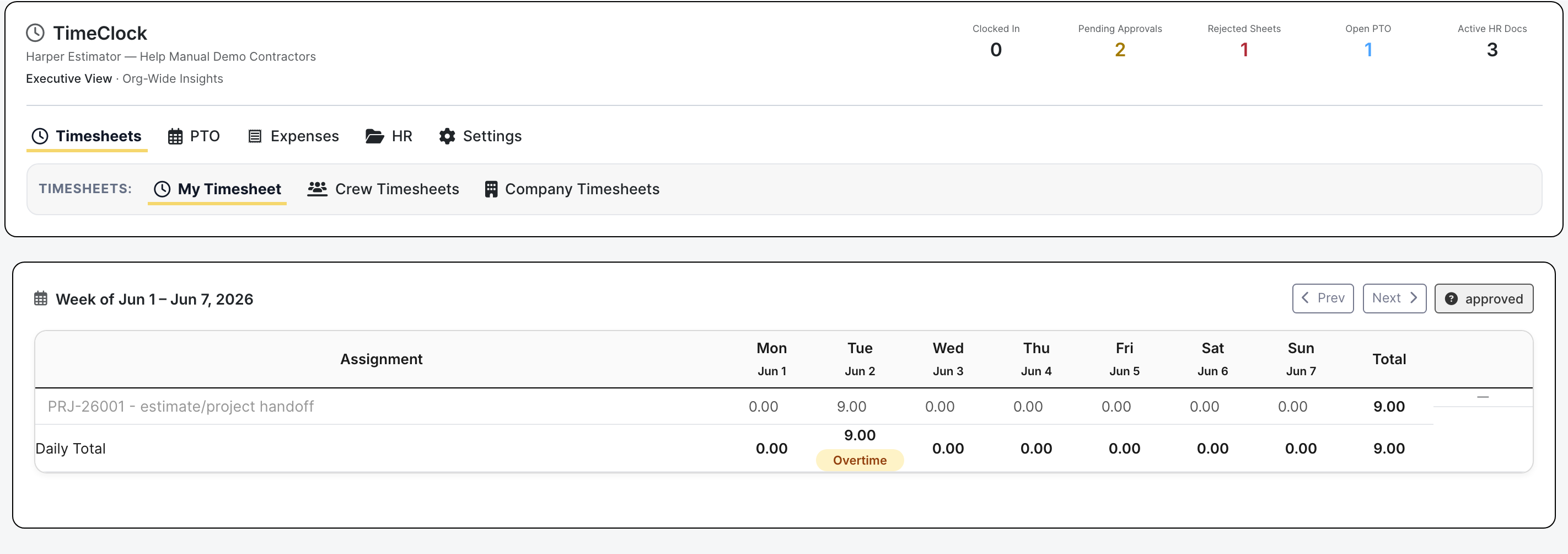Click the Company Timesheets building icon

[491, 189]
